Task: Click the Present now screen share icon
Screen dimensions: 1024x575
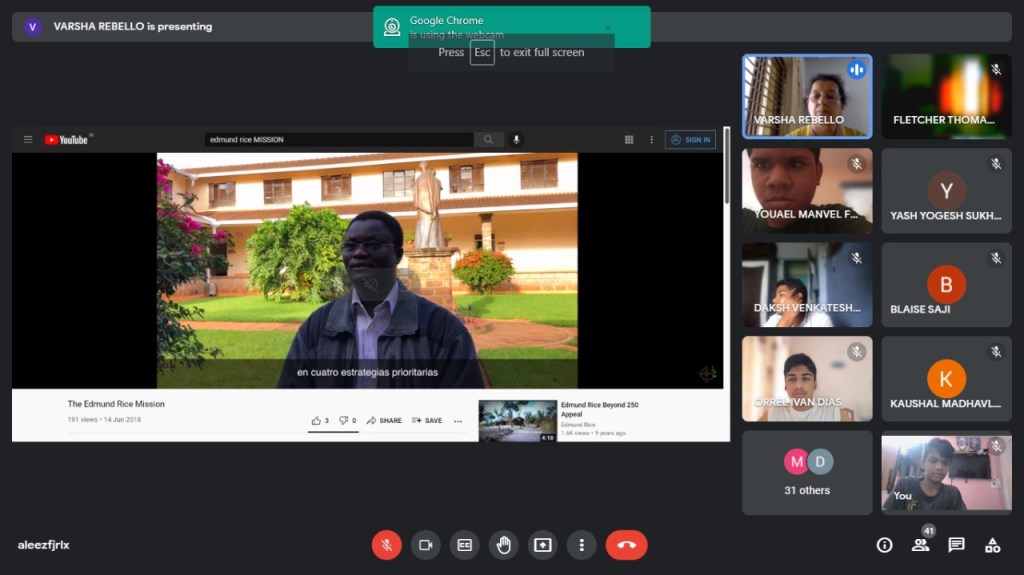Action: pos(542,545)
